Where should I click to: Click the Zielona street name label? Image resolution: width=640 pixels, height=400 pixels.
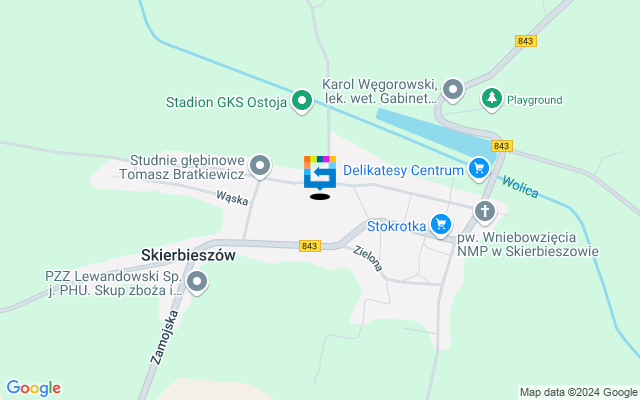(368, 258)
